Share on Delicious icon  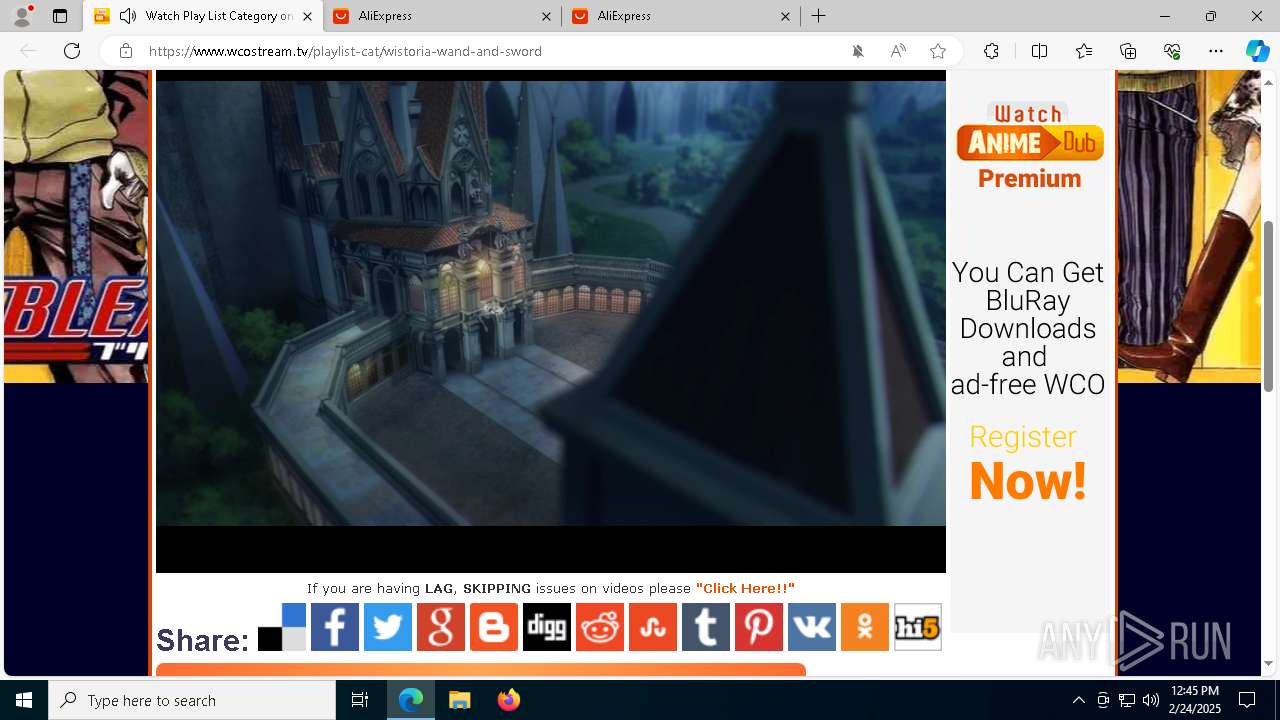pos(282,627)
